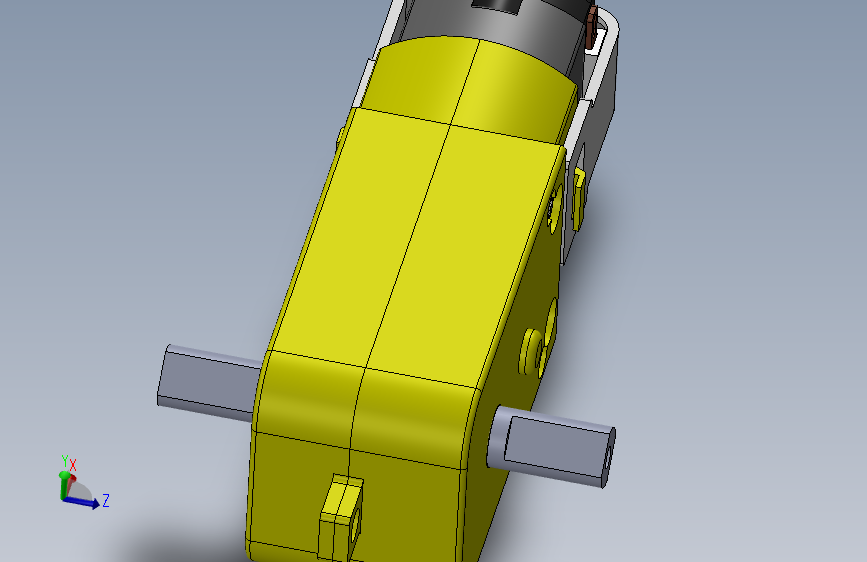This screenshot has height=562, width=867.
Task: Select the right gray output shaft with end hole
Action: 552,446
